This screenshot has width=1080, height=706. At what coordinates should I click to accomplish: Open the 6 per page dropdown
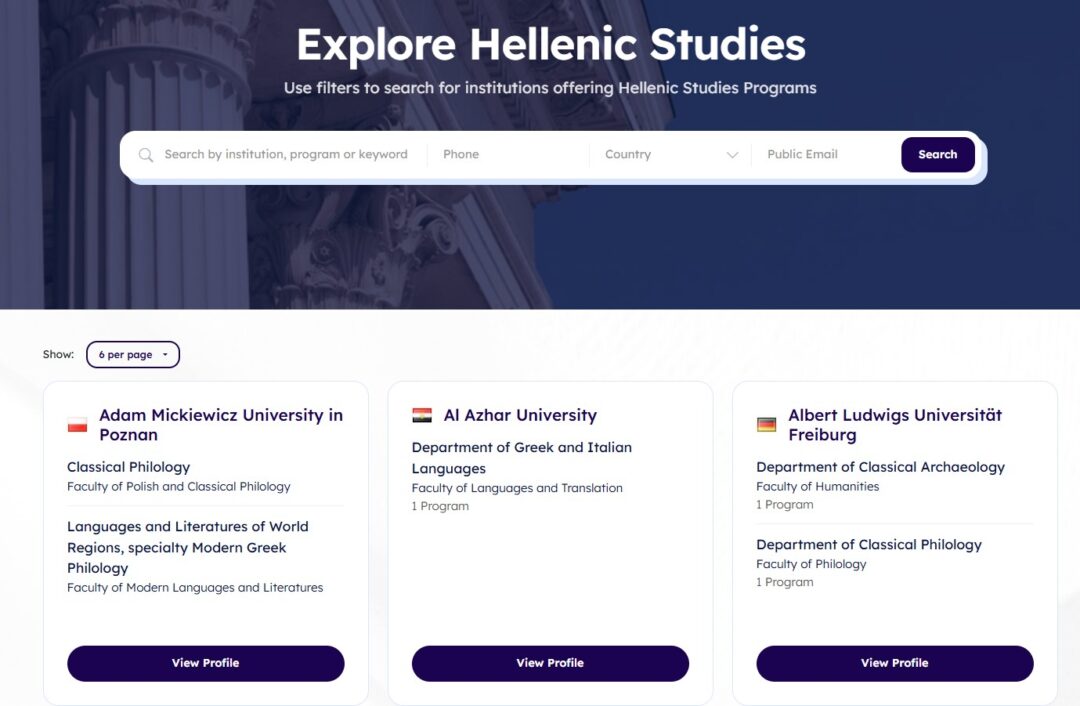click(x=133, y=355)
